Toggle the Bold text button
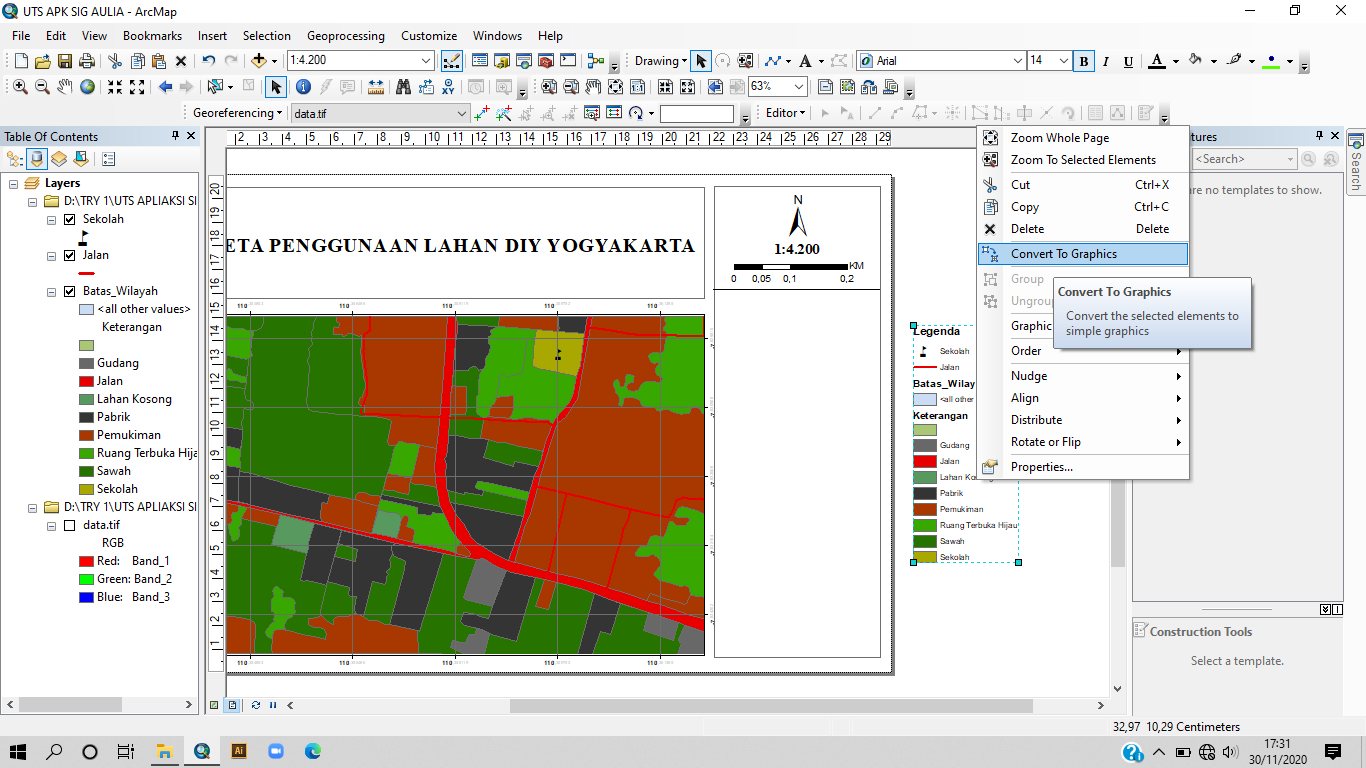This screenshot has height=768, width=1366. pos(1084,61)
